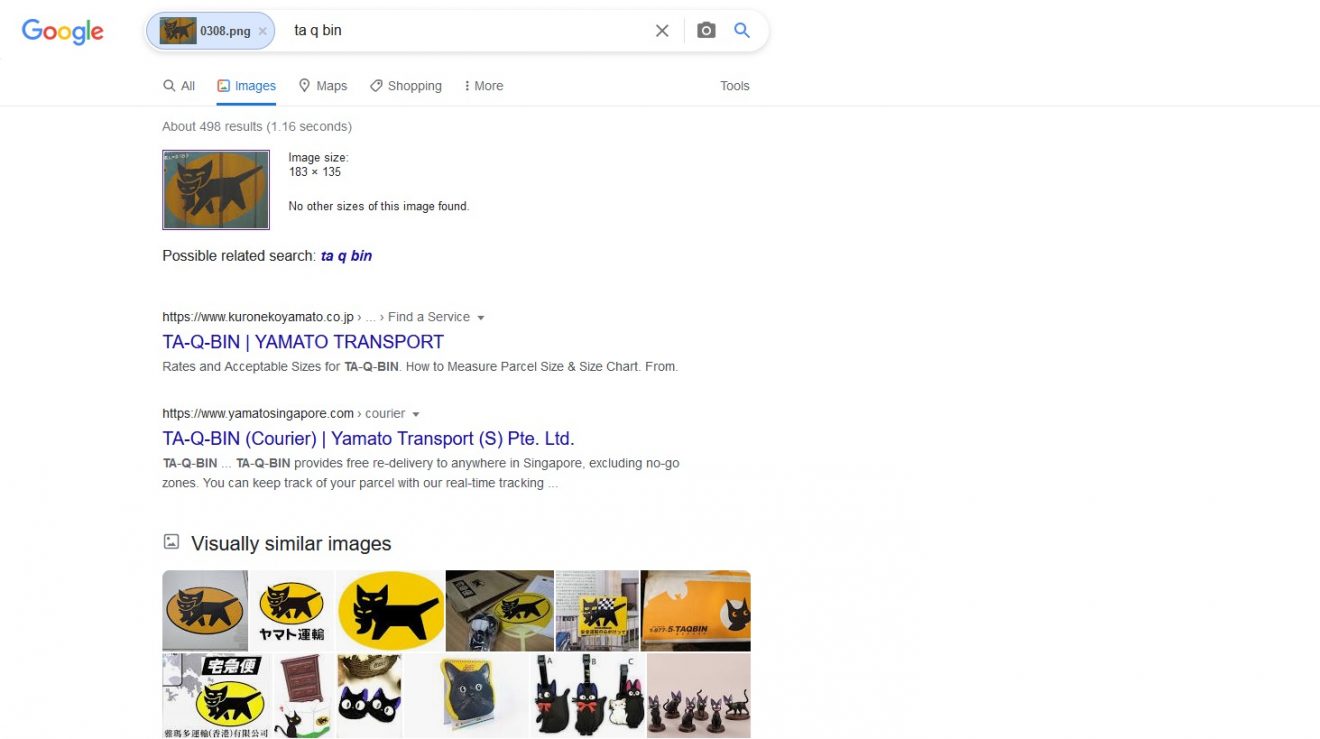The width and height of the screenshot is (1320, 739).
Task: Click the blue magnifier search button
Action: [x=742, y=31]
